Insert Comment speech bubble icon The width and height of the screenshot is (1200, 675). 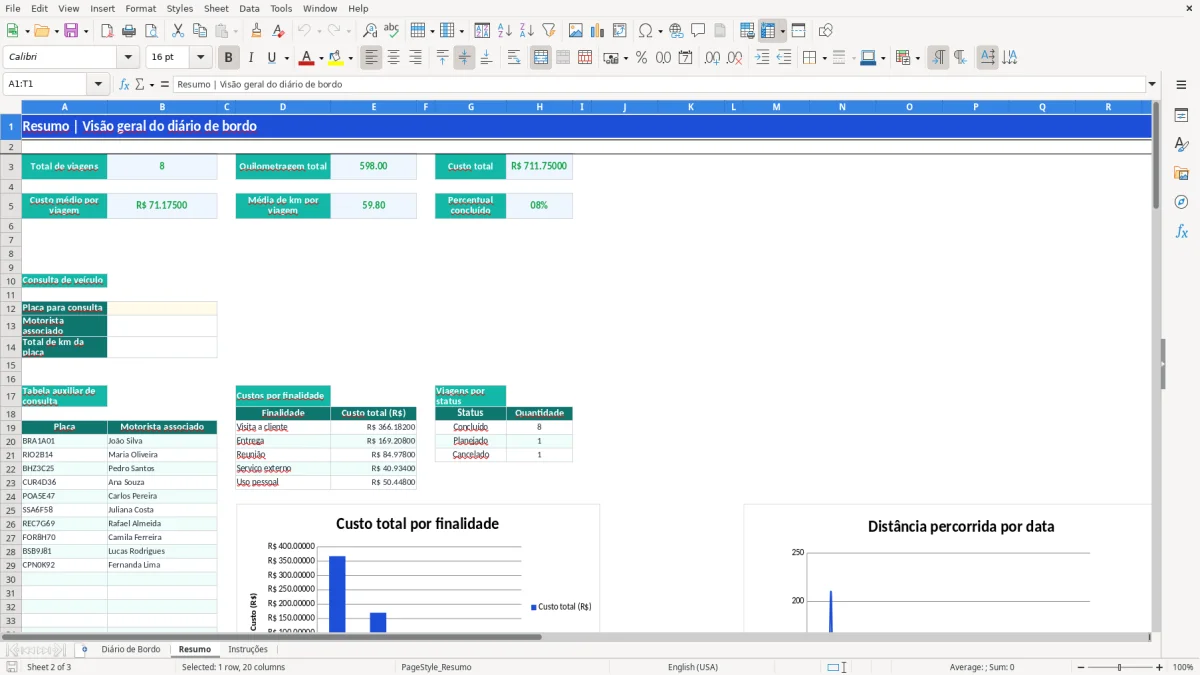click(x=698, y=31)
